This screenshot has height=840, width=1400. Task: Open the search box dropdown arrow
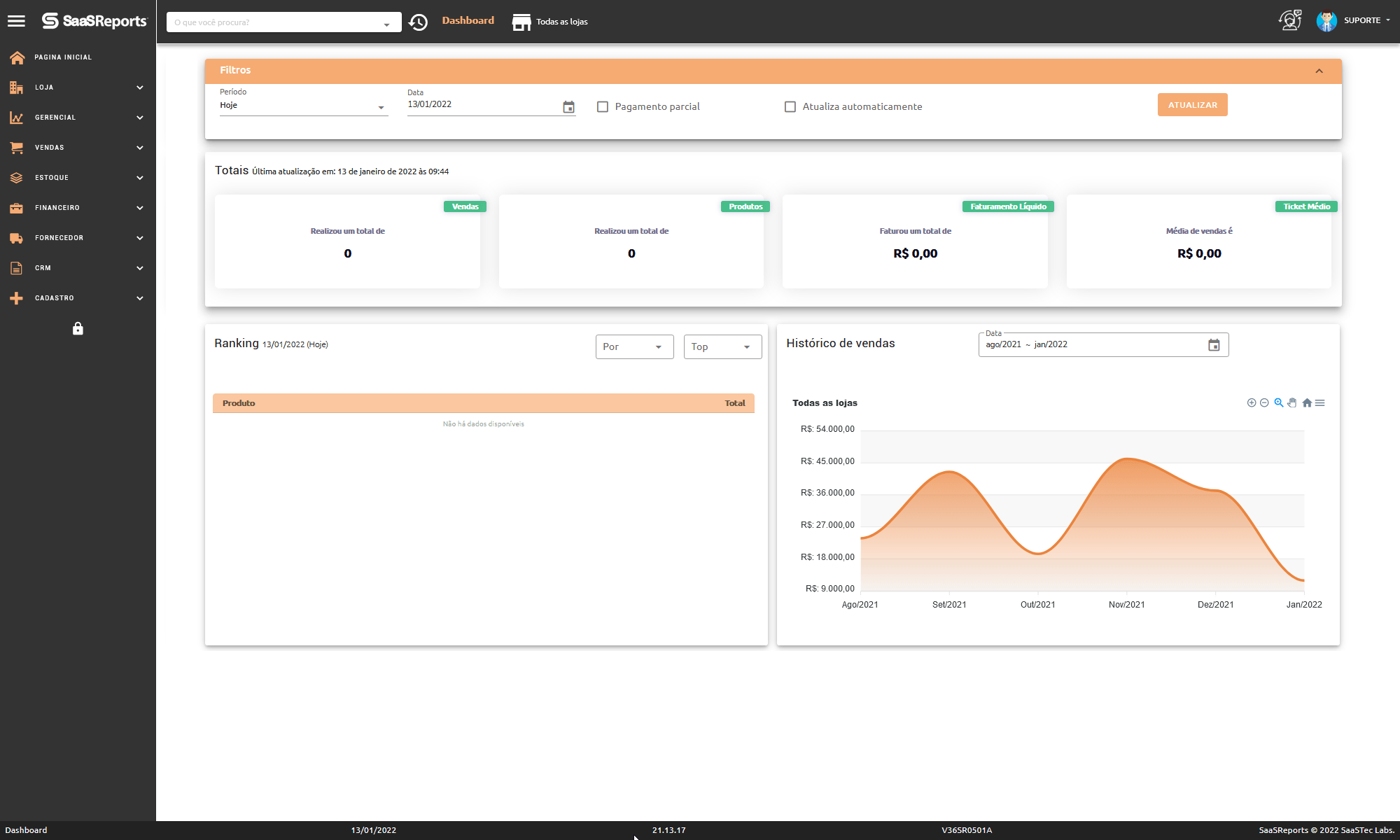386,24
